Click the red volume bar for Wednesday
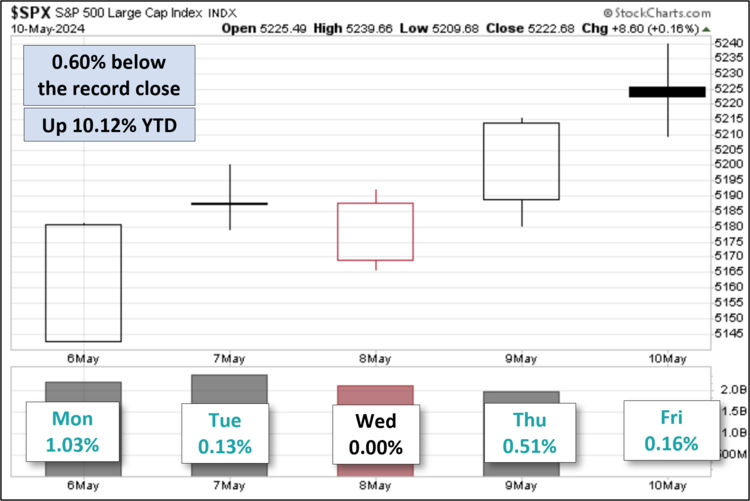This screenshot has width=750, height=501. point(376,395)
